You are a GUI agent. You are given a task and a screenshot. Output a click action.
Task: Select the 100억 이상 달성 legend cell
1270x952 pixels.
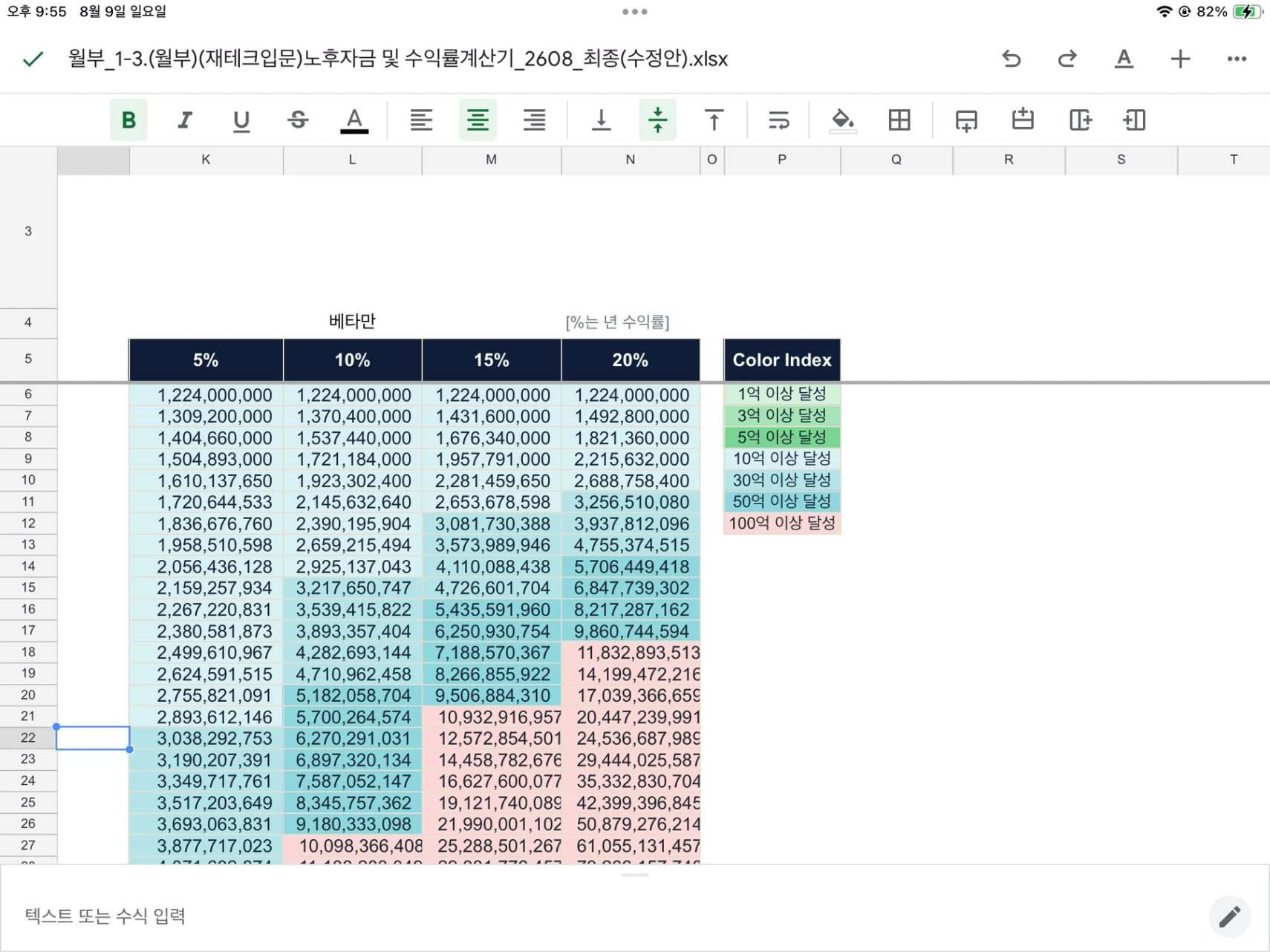782,524
